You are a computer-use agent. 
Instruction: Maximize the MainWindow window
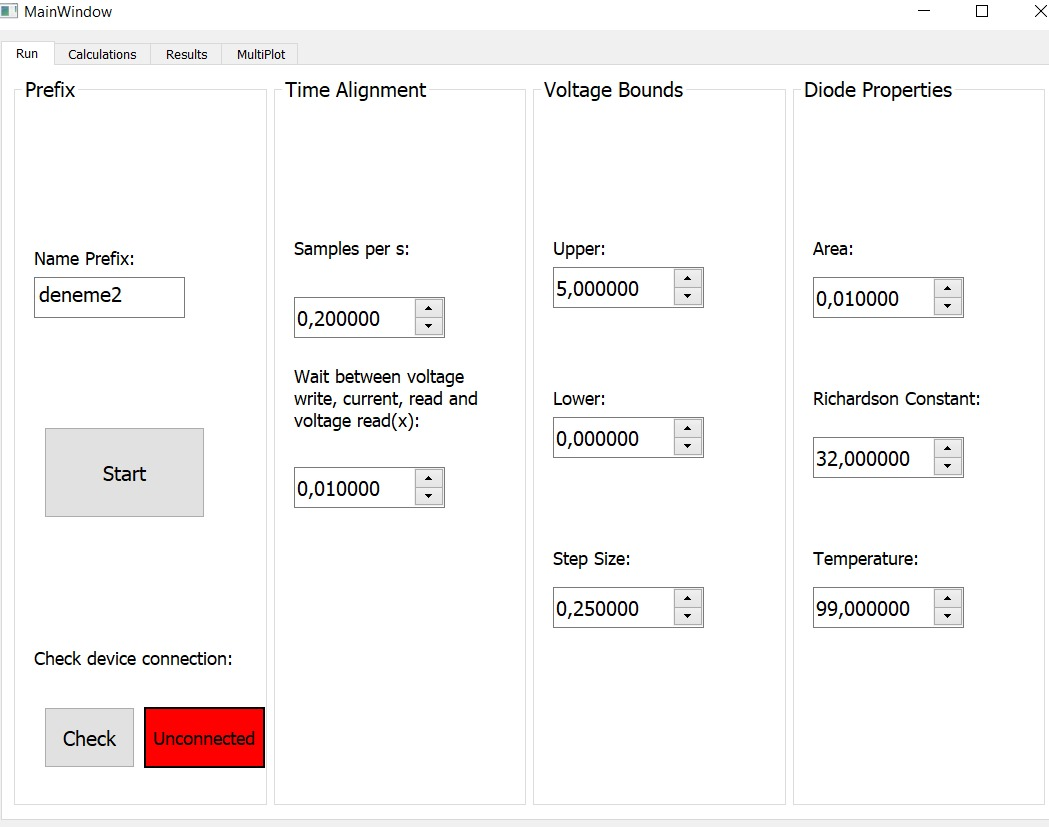(982, 12)
